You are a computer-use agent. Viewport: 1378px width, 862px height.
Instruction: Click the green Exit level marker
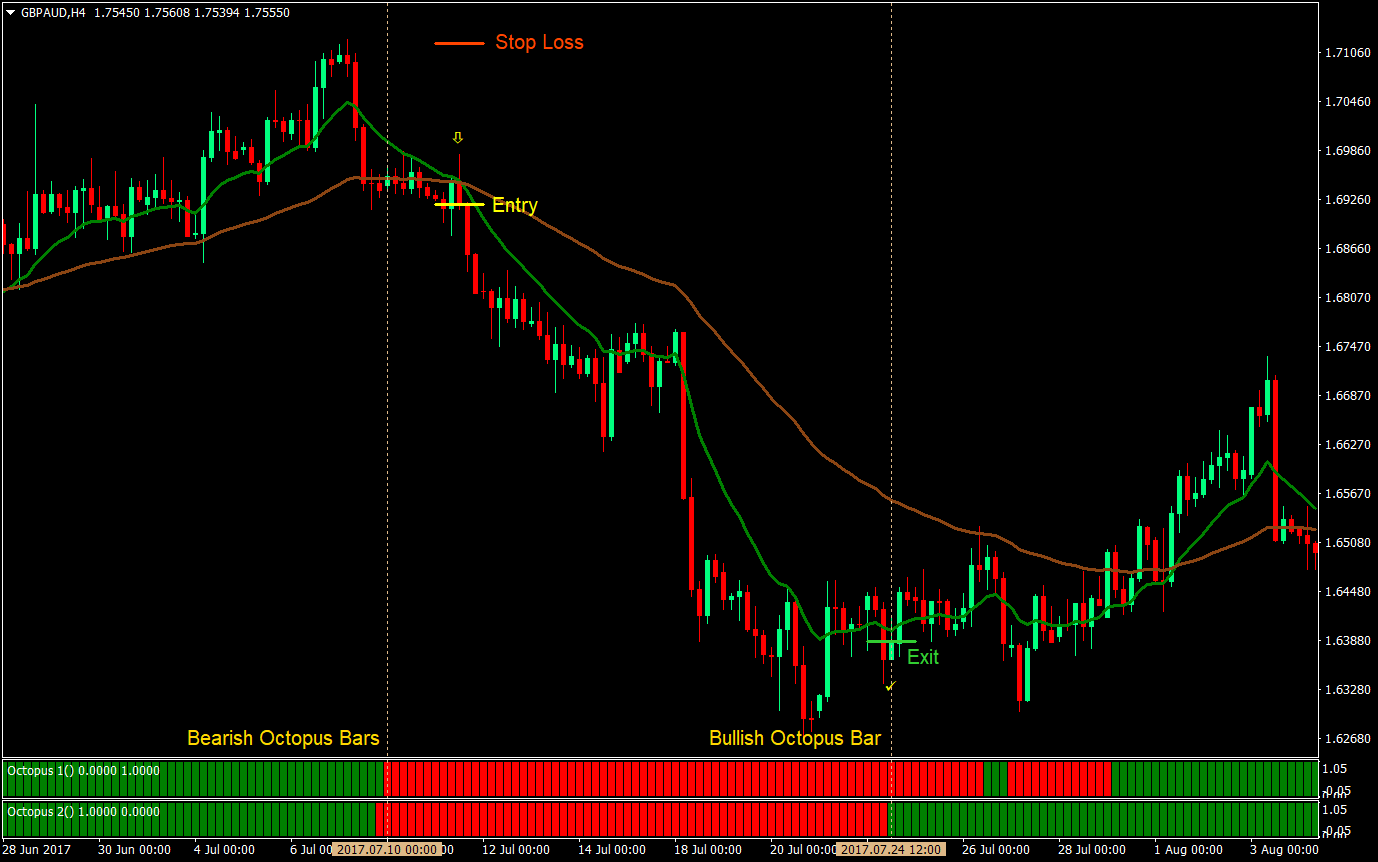893,641
